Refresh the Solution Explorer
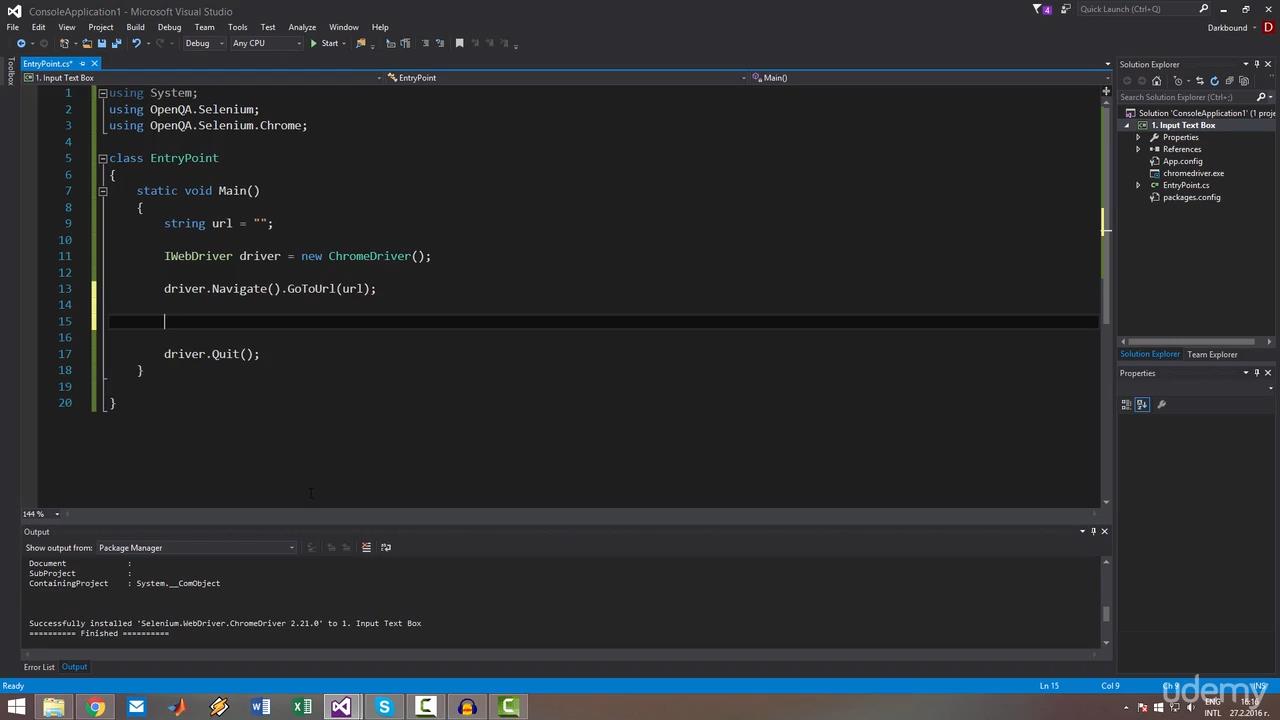Viewport: 1280px width, 720px height. [1214, 81]
